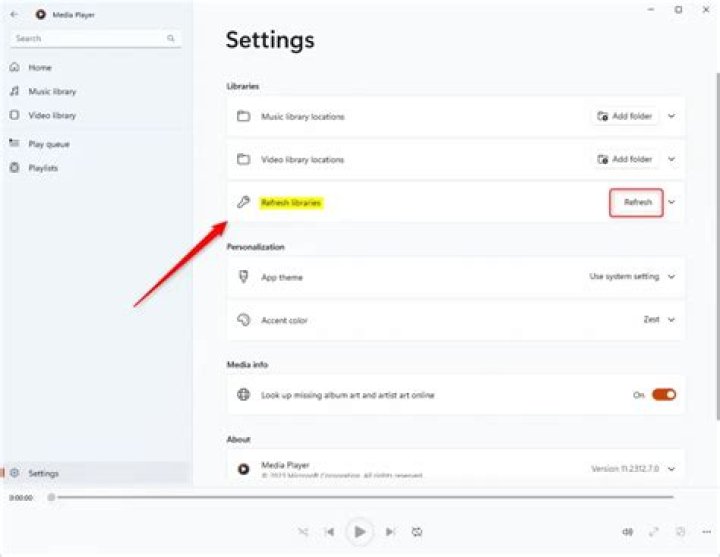Click the Video library icon
The width and height of the screenshot is (720, 557).
(15, 115)
